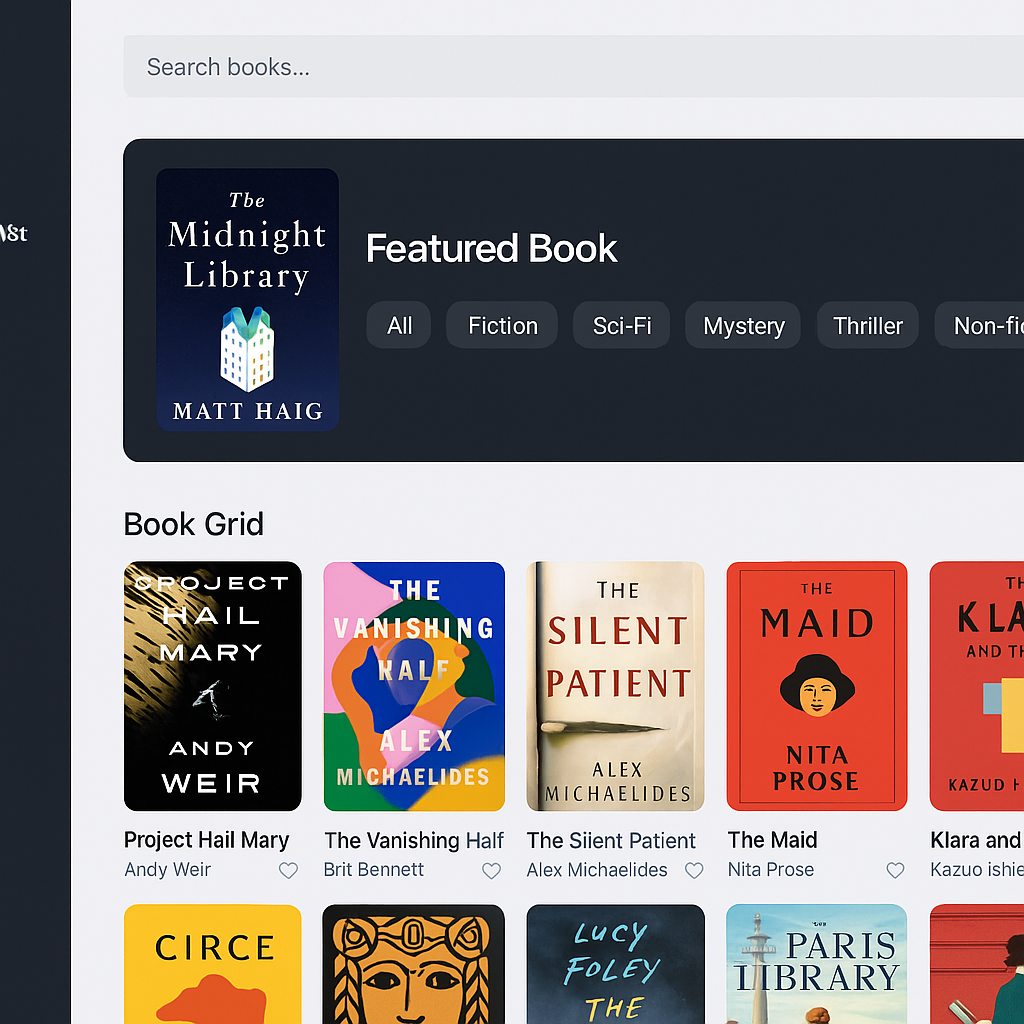Click heart icon next to Brit Bennett
This screenshot has width=1024, height=1024.
[x=491, y=871]
